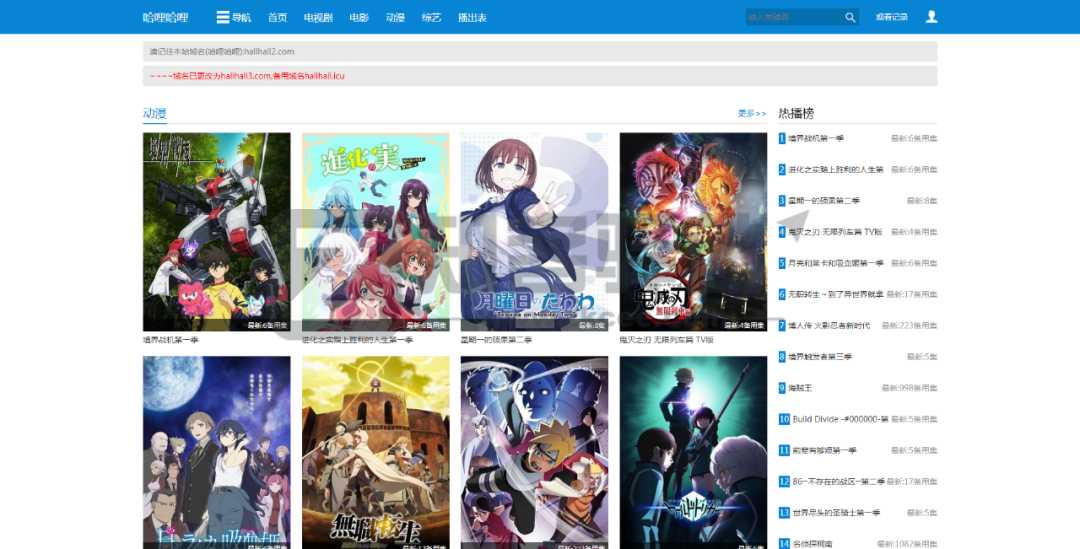Click the 更多>> link for 动漫
The width and height of the screenshot is (1080, 549).
point(752,114)
